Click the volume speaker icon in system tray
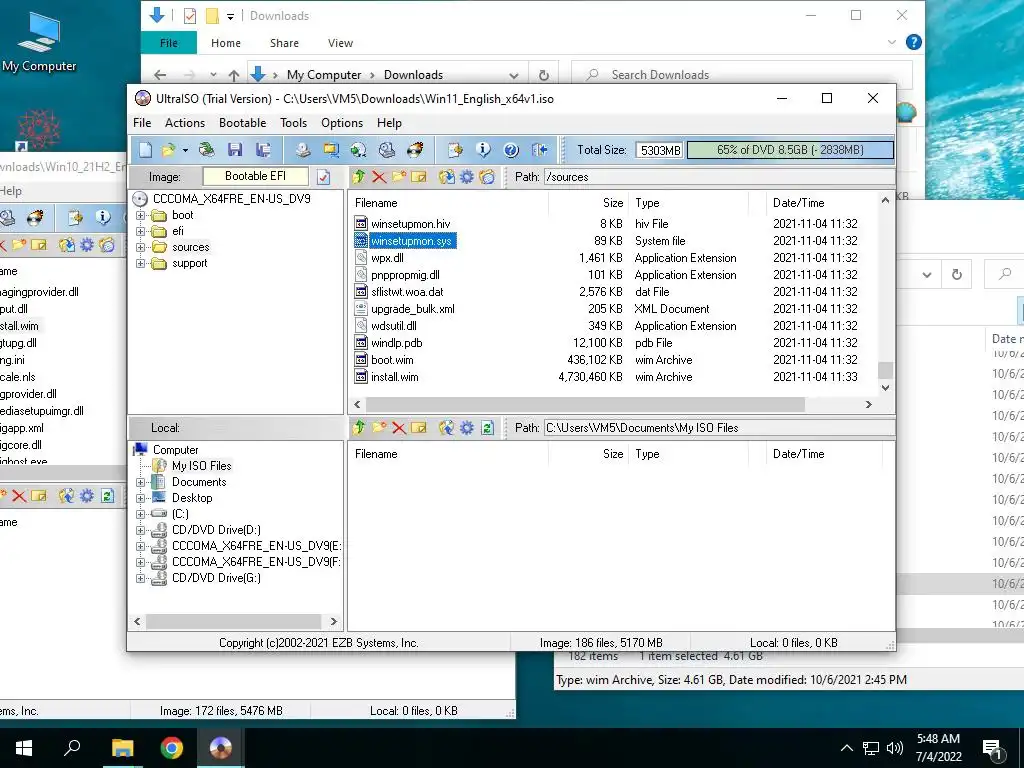This screenshot has height=768, width=1024. (895, 748)
